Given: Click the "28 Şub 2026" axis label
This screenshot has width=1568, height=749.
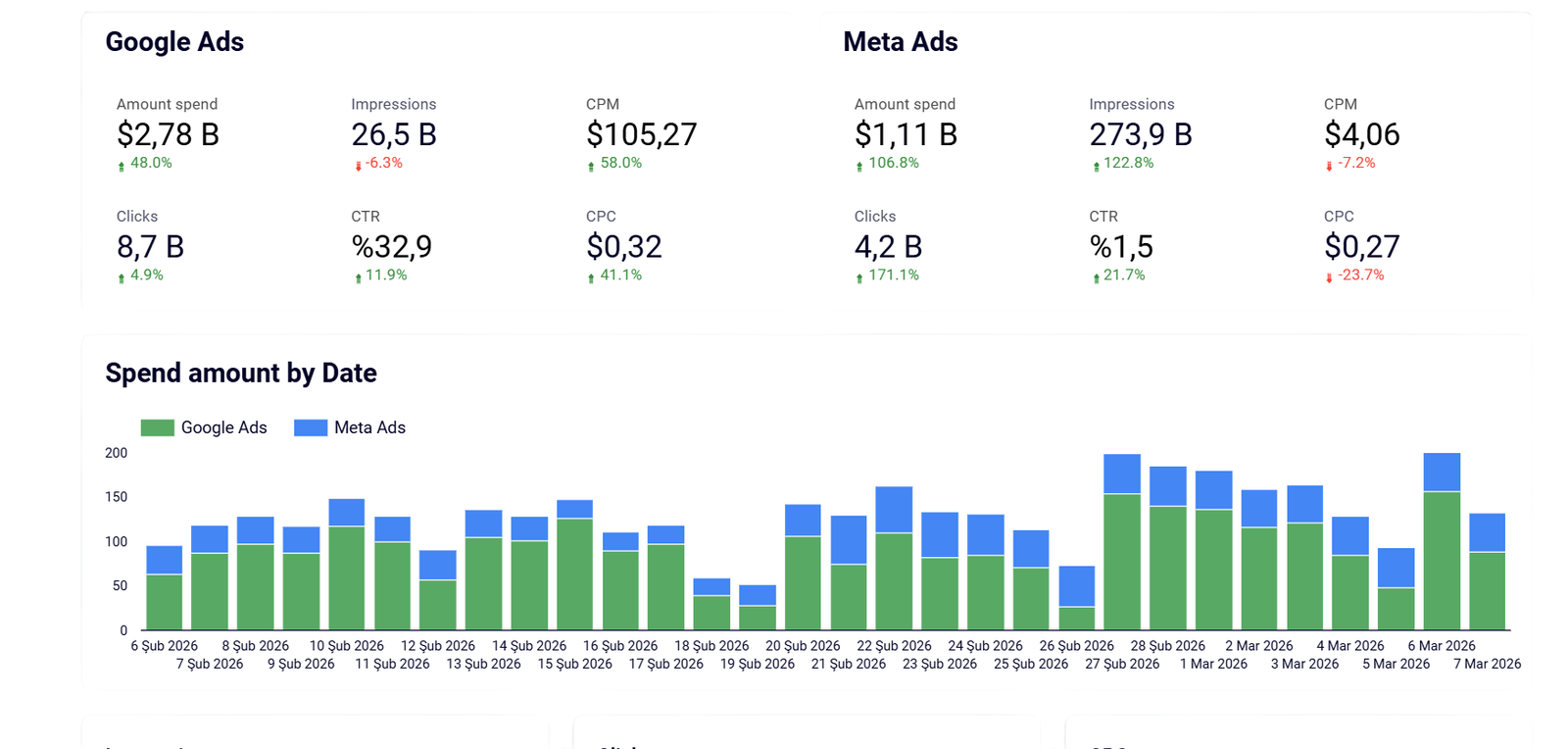Looking at the screenshot, I should click(1168, 646).
